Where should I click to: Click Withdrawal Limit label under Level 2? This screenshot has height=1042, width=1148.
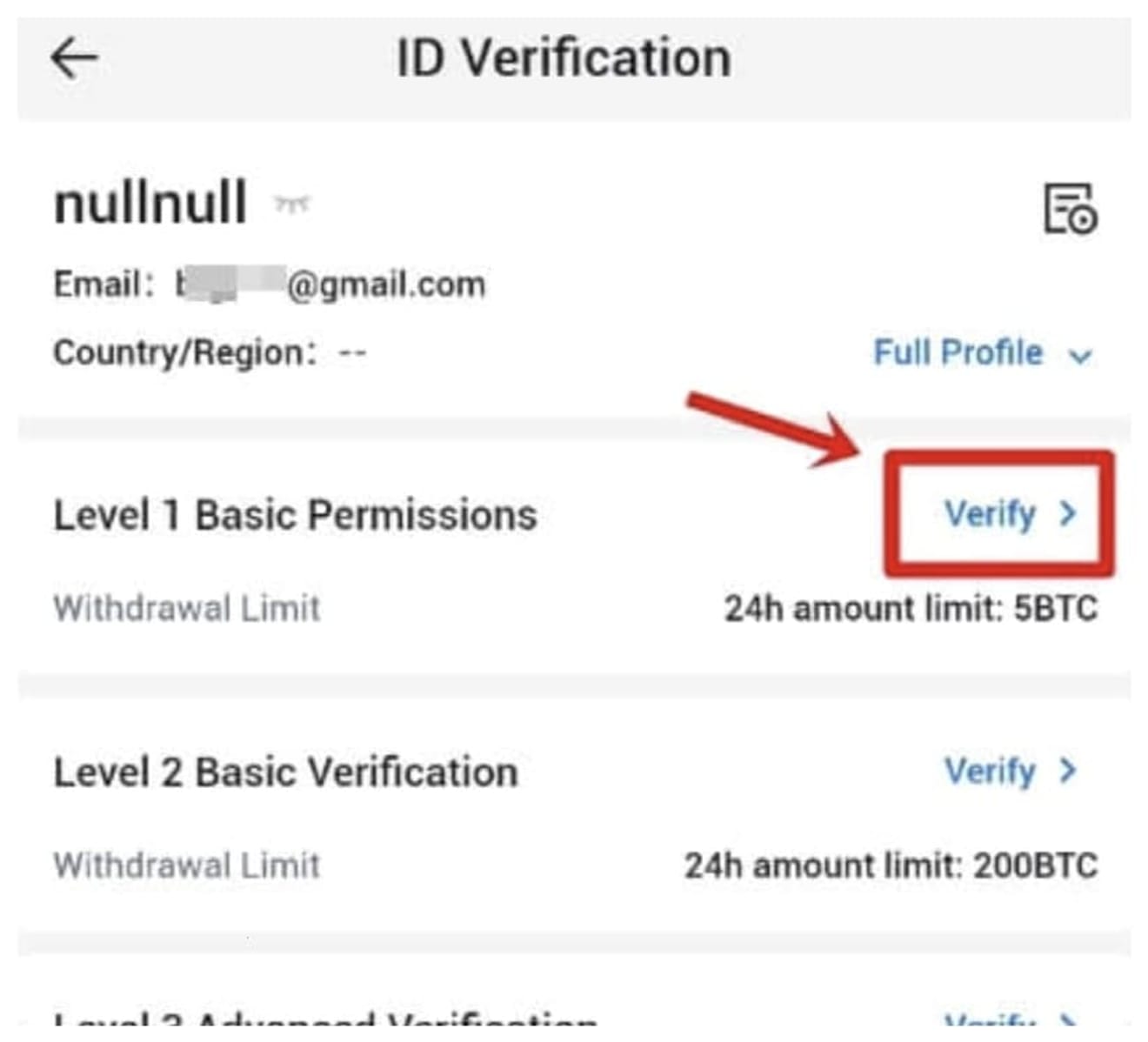click(x=187, y=865)
